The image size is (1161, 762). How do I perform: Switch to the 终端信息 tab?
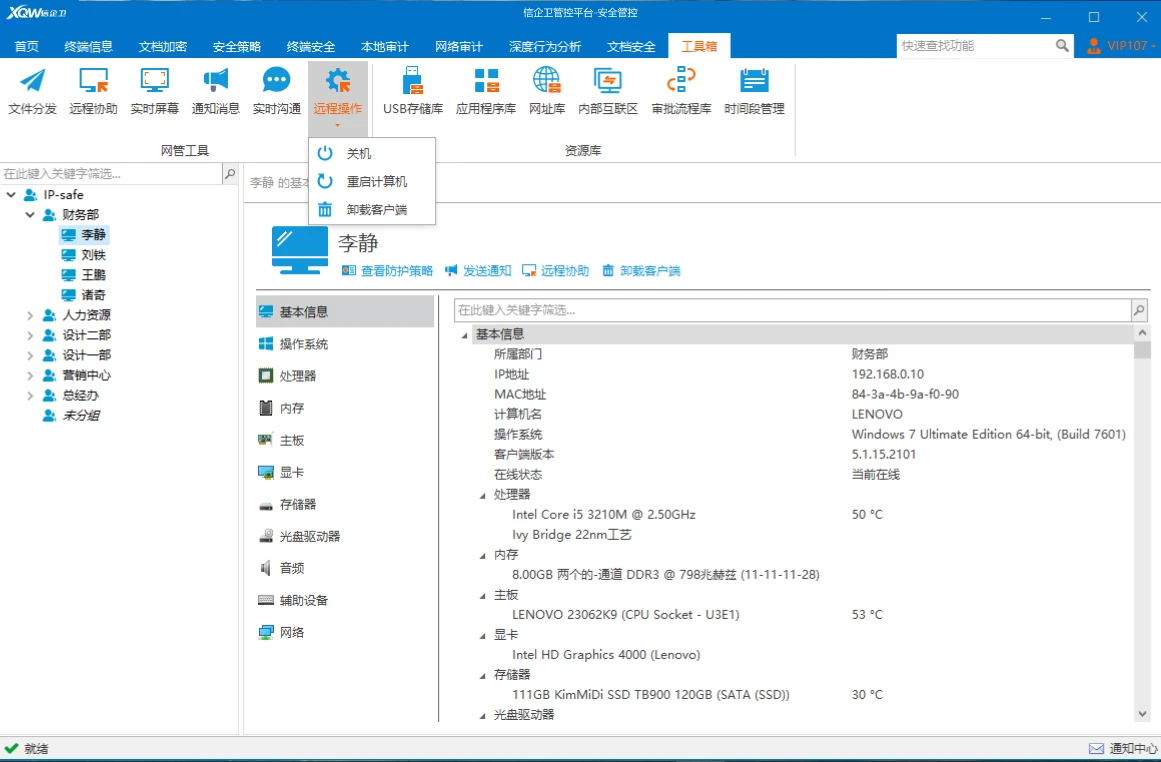click(88, 46)
